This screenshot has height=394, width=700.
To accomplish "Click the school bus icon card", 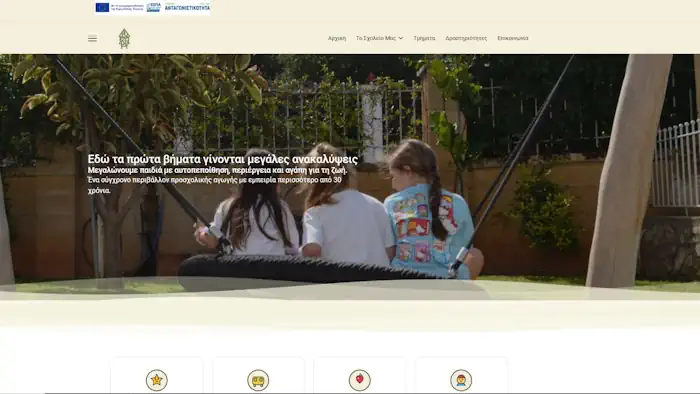I will 258,380.
